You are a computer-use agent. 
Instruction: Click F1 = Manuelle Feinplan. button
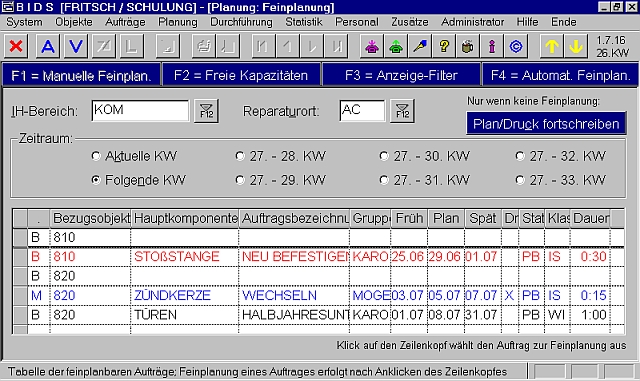(x=81, y=75)
